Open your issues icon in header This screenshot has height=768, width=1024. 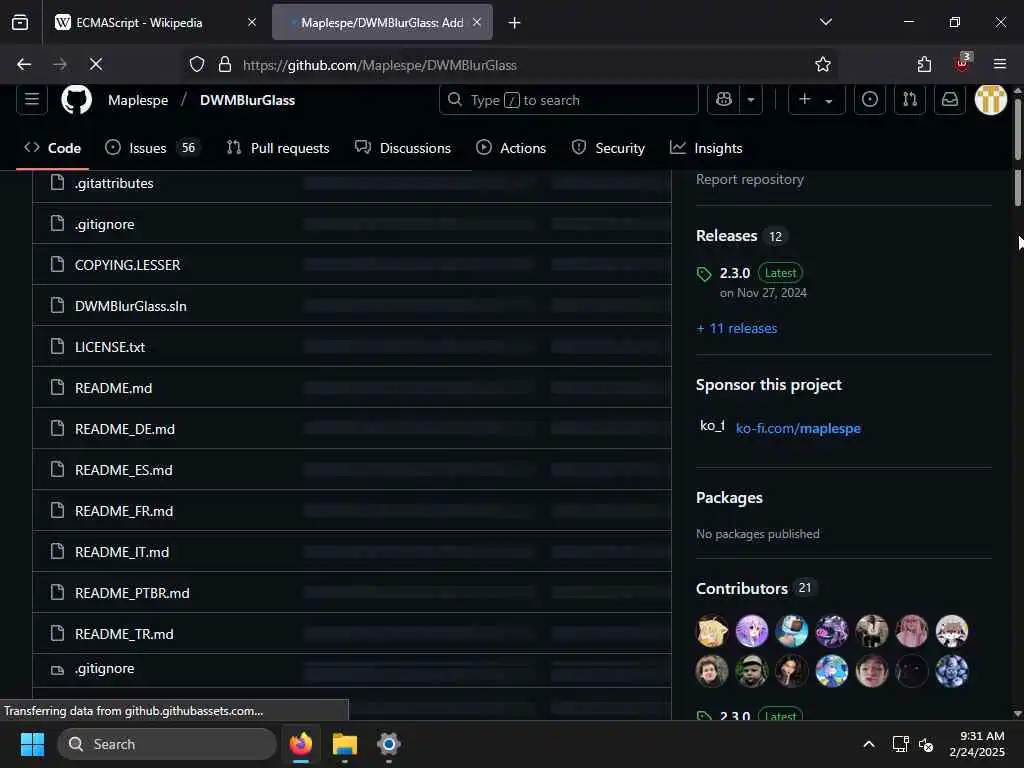[870, 99]
